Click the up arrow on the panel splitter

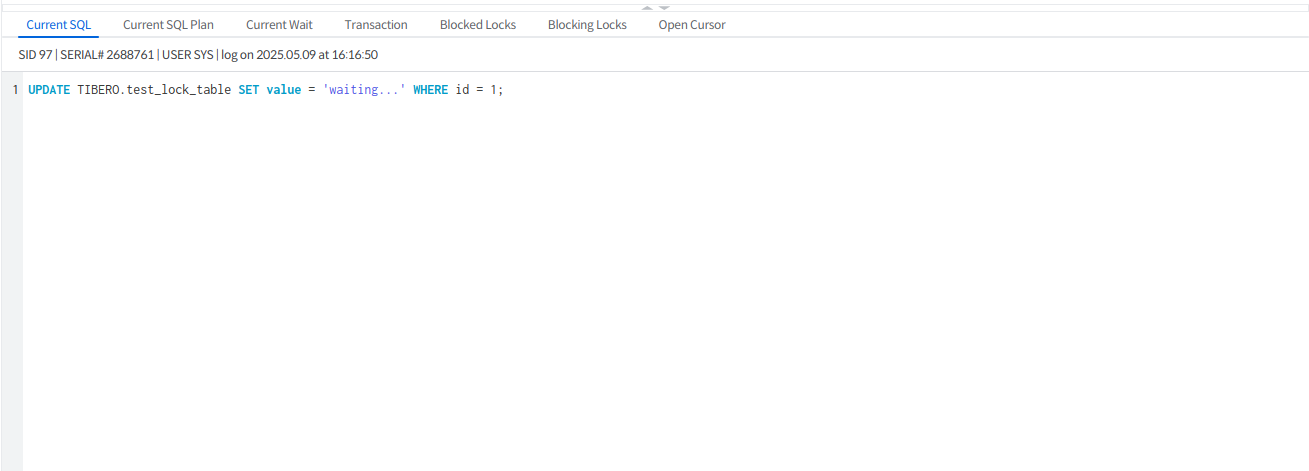[x=647, y=7]
